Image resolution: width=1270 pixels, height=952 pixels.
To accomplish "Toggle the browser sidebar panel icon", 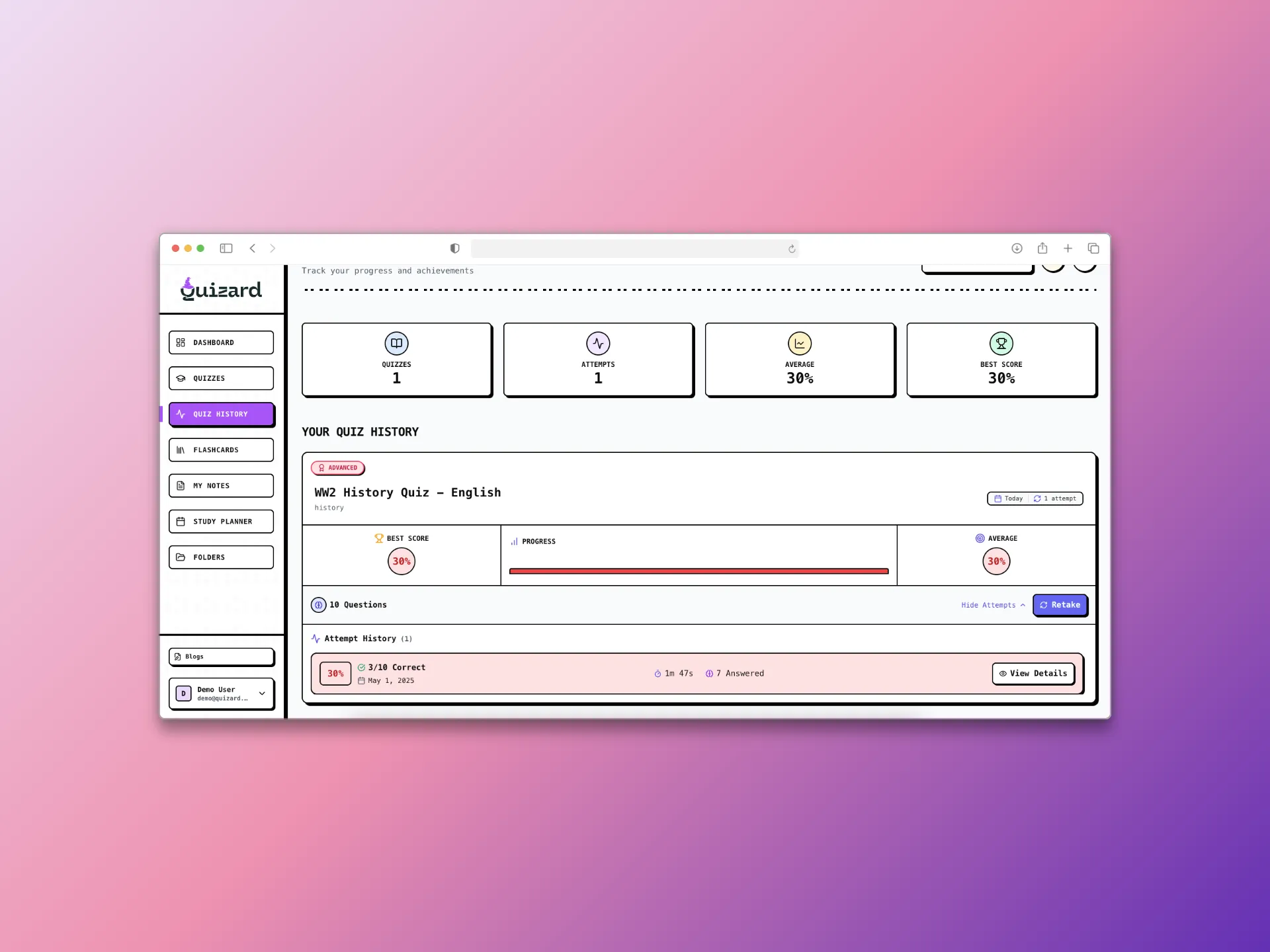I will [x=226, y=249].
